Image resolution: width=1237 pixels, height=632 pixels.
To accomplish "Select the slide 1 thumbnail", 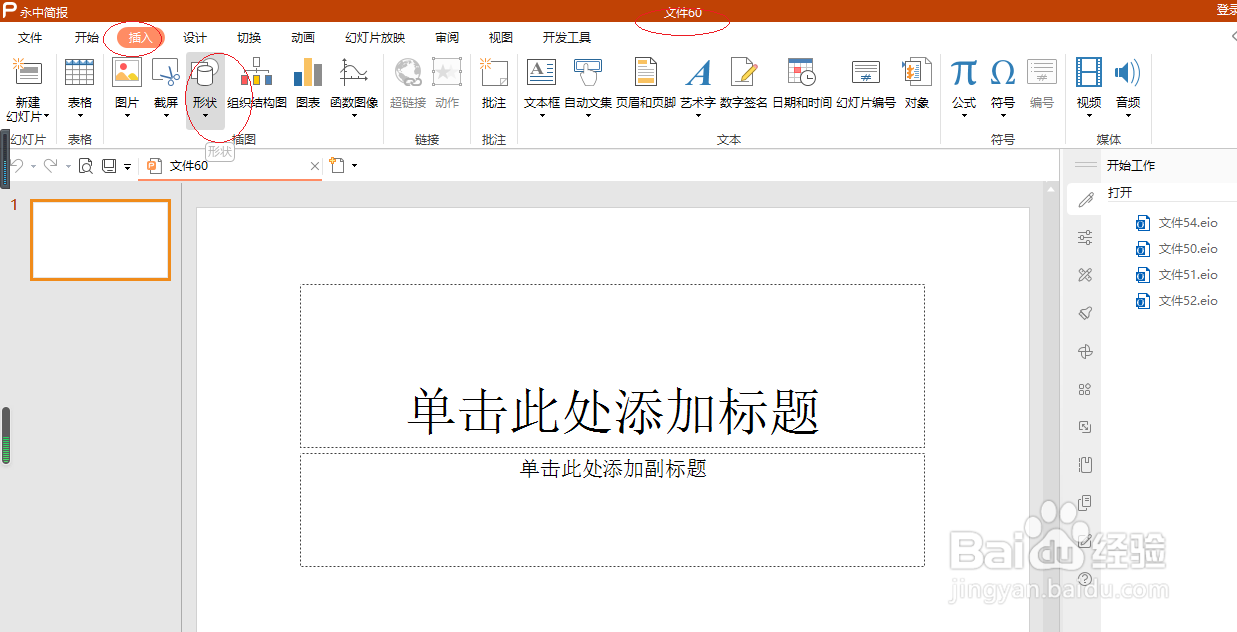I will point(100,240).
